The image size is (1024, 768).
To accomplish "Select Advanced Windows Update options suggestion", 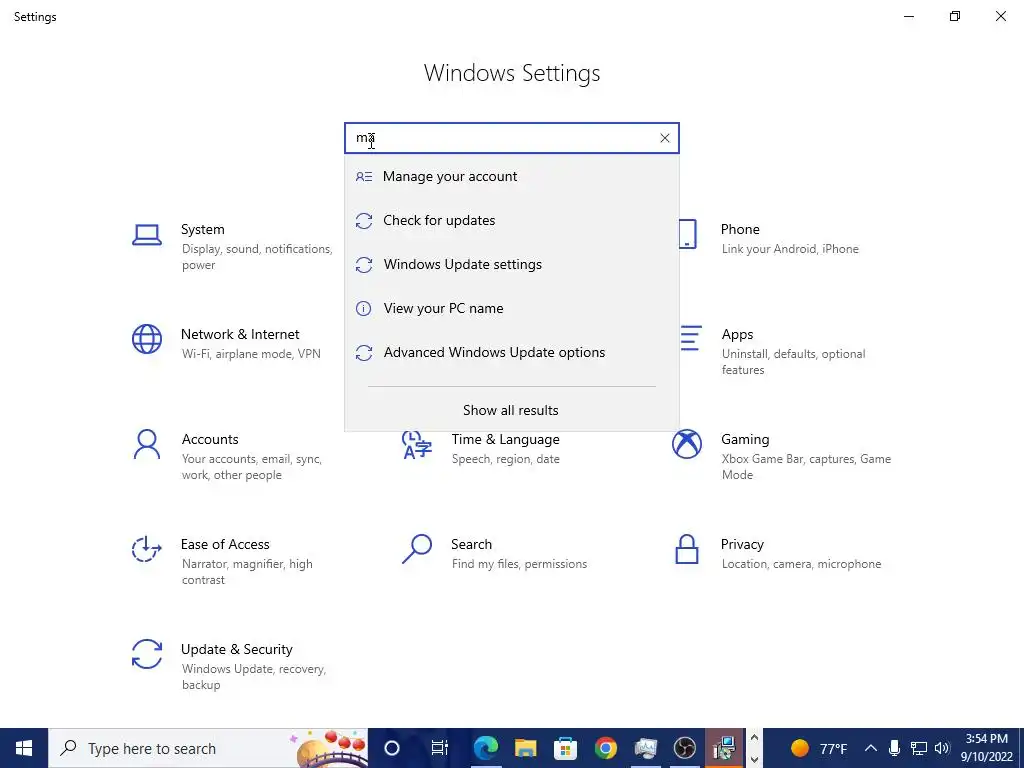I will click(x=512, y=353).
